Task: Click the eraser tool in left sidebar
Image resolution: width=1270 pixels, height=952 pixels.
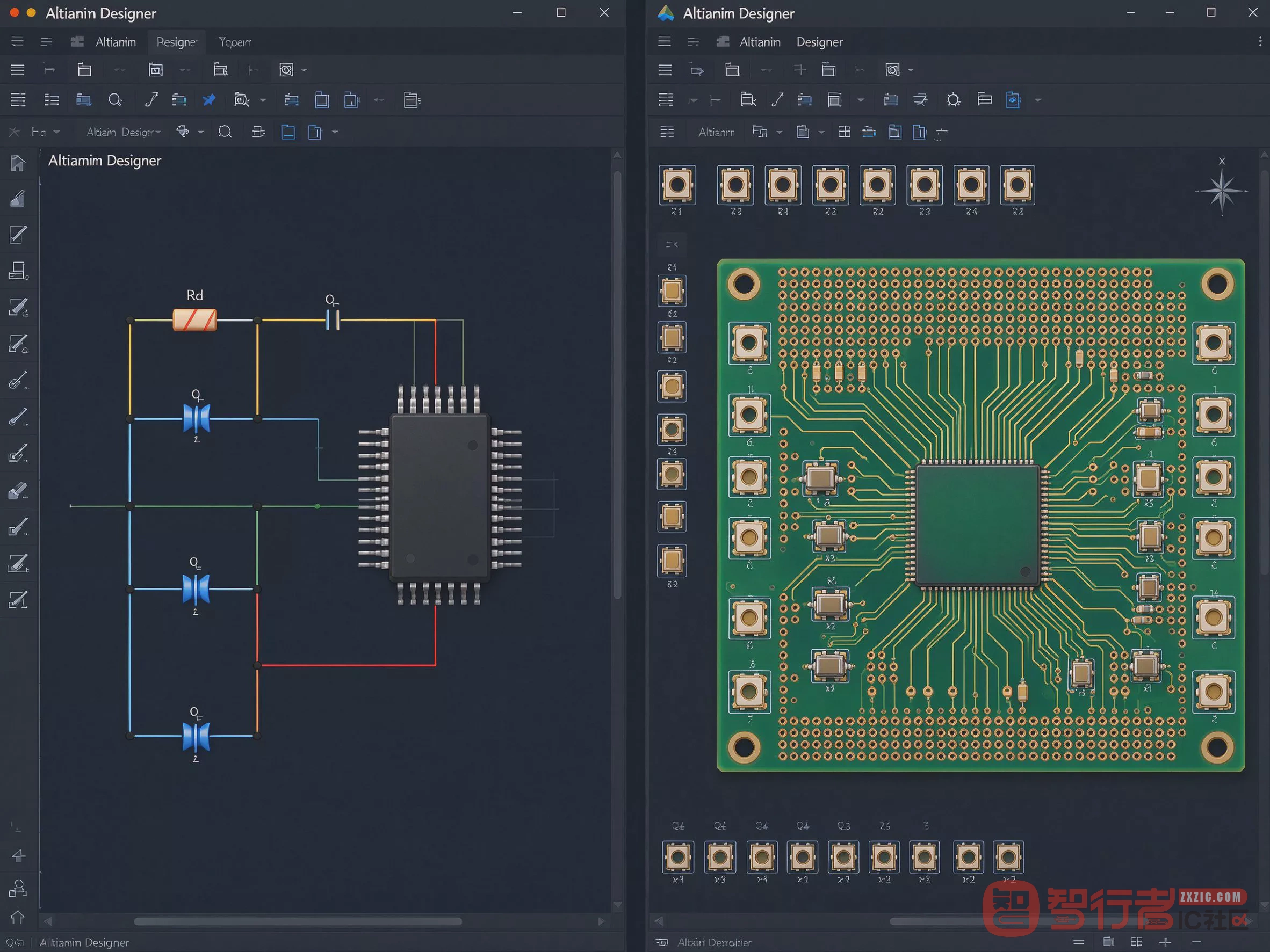Action: pos(18,491)
